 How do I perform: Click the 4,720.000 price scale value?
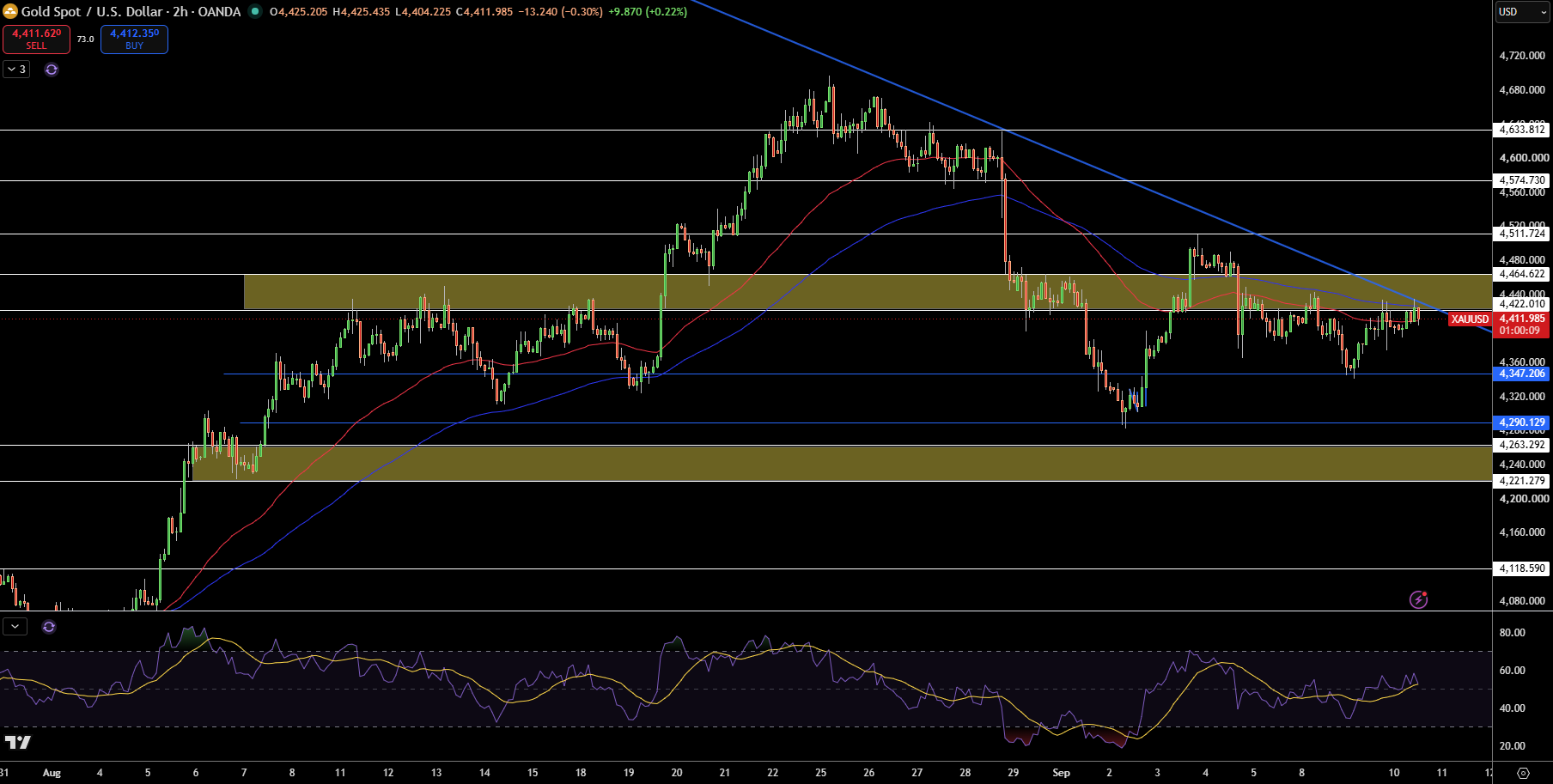(x=1522, y=56)
